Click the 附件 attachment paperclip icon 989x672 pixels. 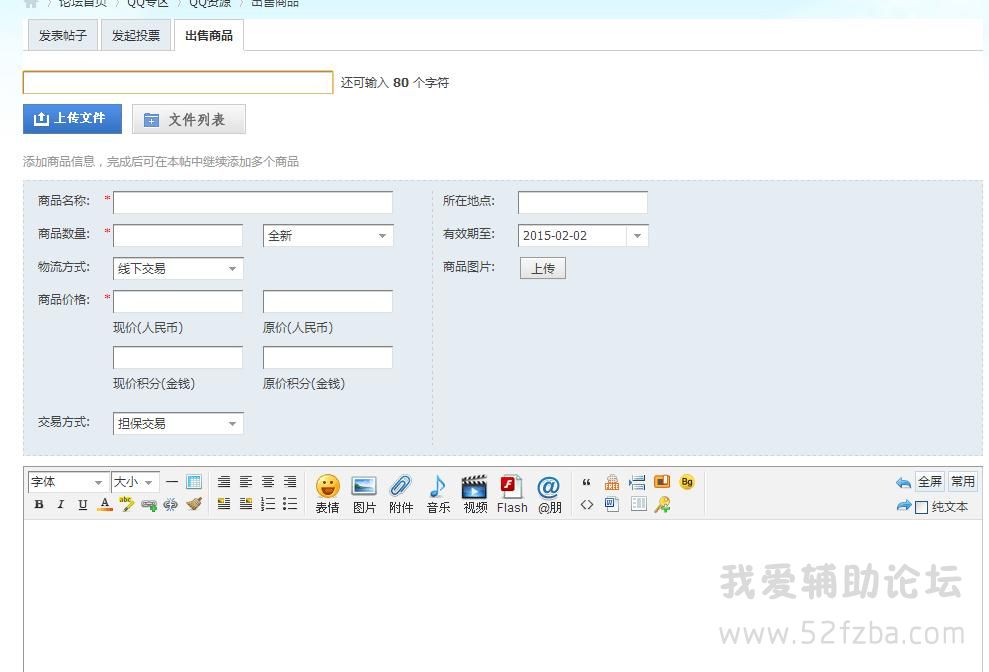401,494
